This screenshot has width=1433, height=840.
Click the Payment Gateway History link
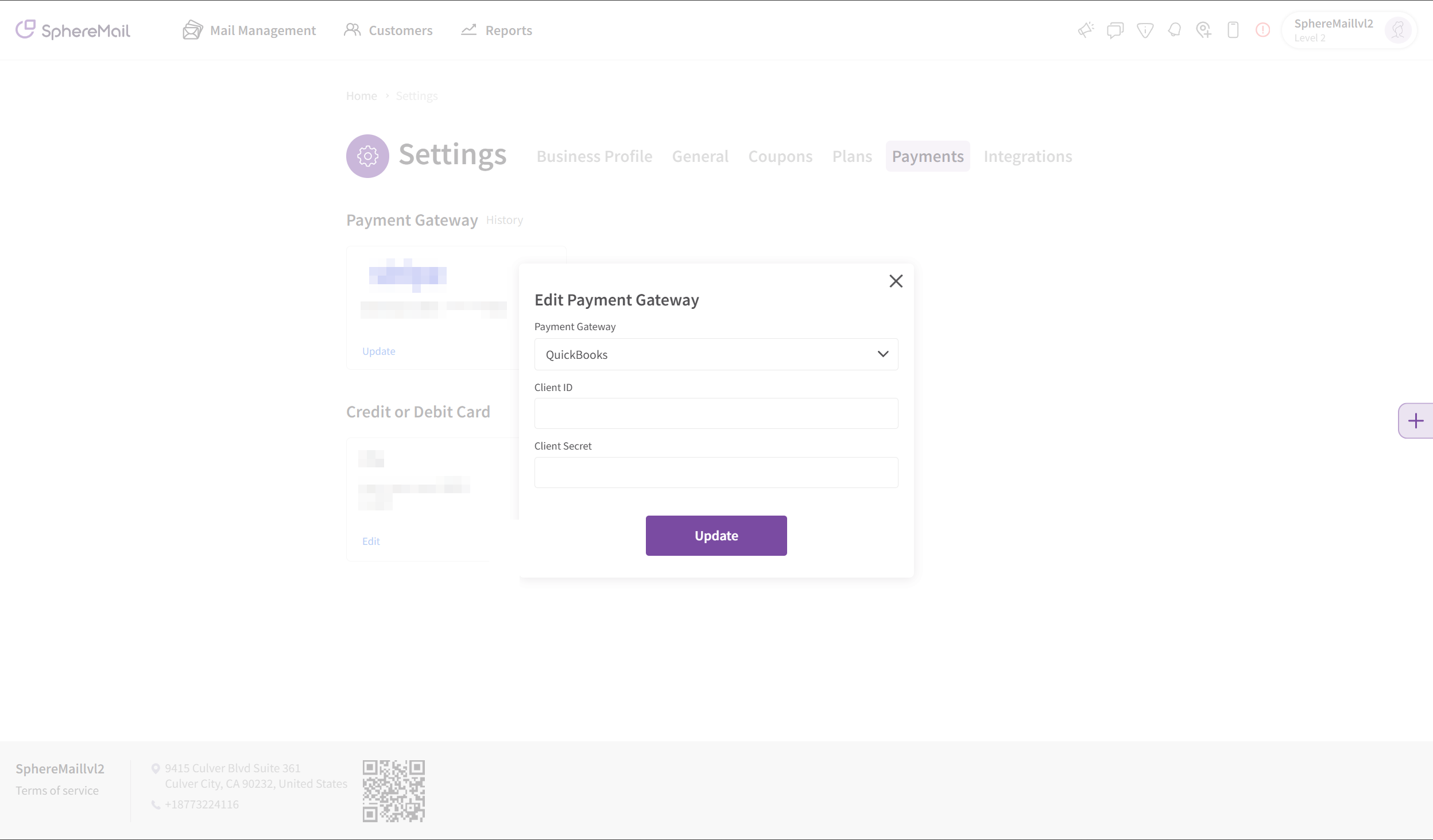pyautogui.click(x=504, y=220)
